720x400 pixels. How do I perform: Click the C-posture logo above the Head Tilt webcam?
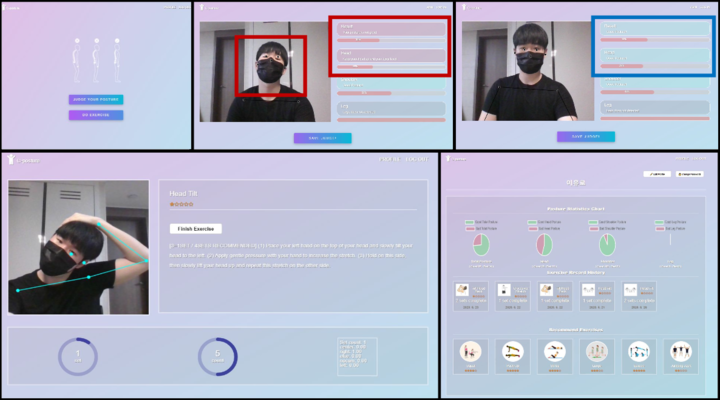[23, 160]
